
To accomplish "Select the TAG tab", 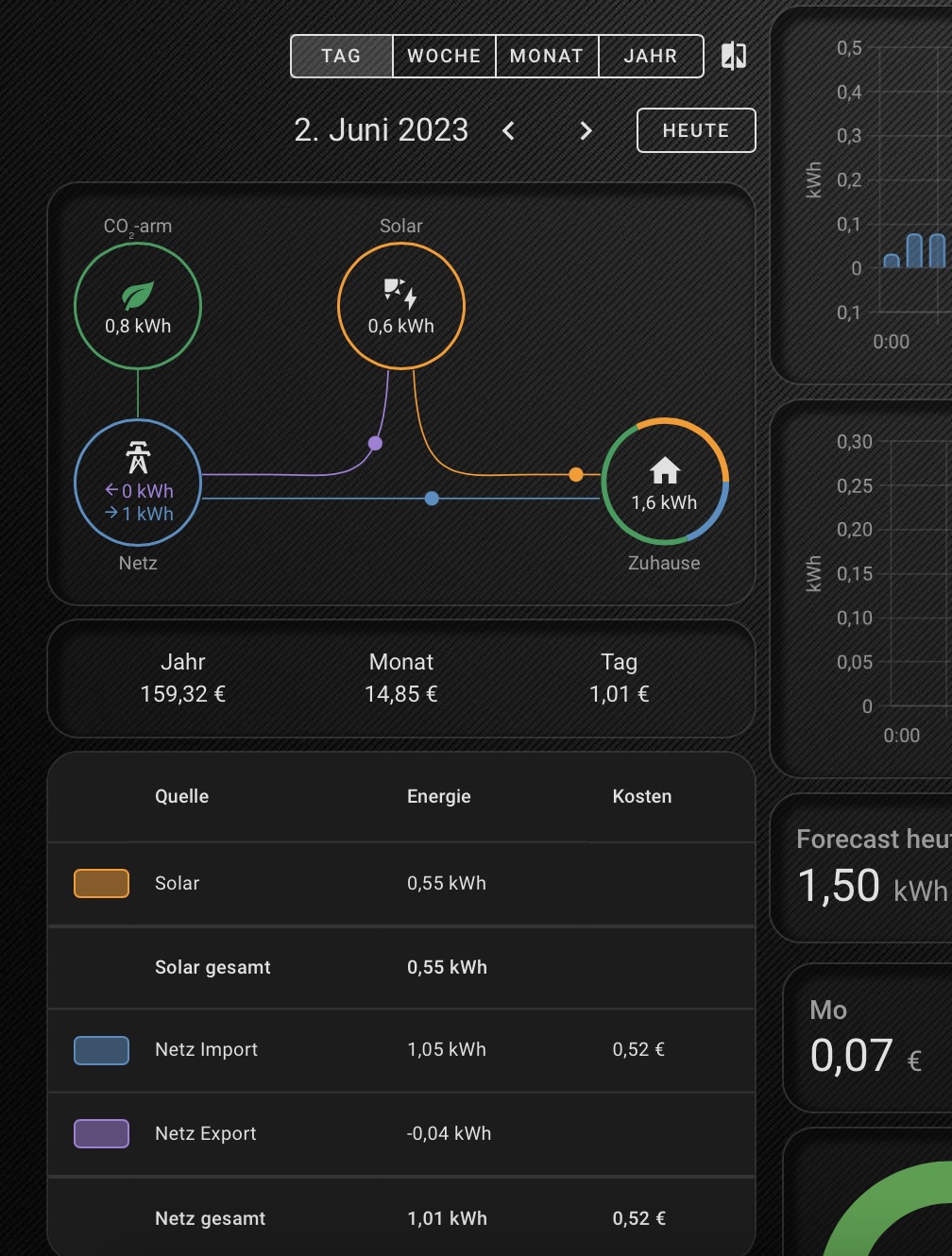I will (341, 56).
